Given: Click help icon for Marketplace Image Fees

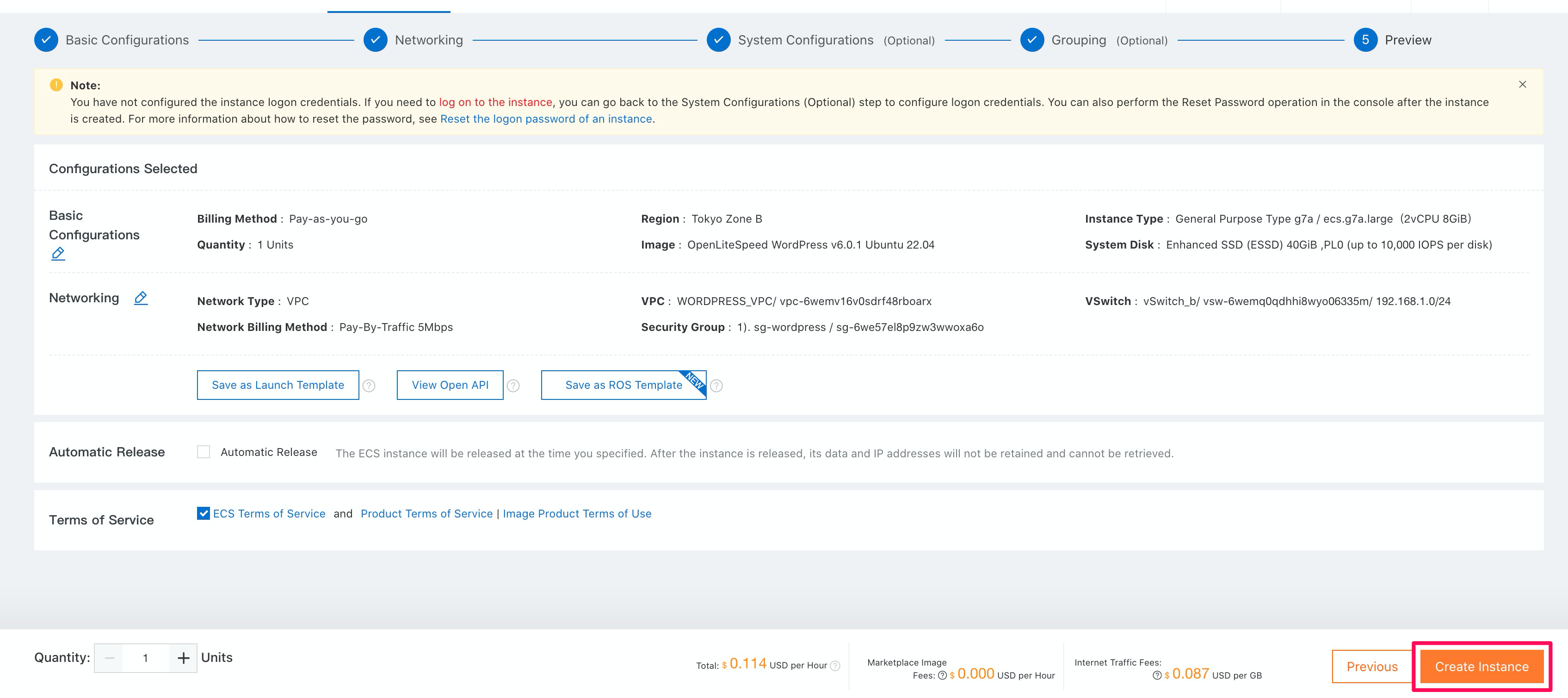Looking at the screenshot, I should [942, 675].
